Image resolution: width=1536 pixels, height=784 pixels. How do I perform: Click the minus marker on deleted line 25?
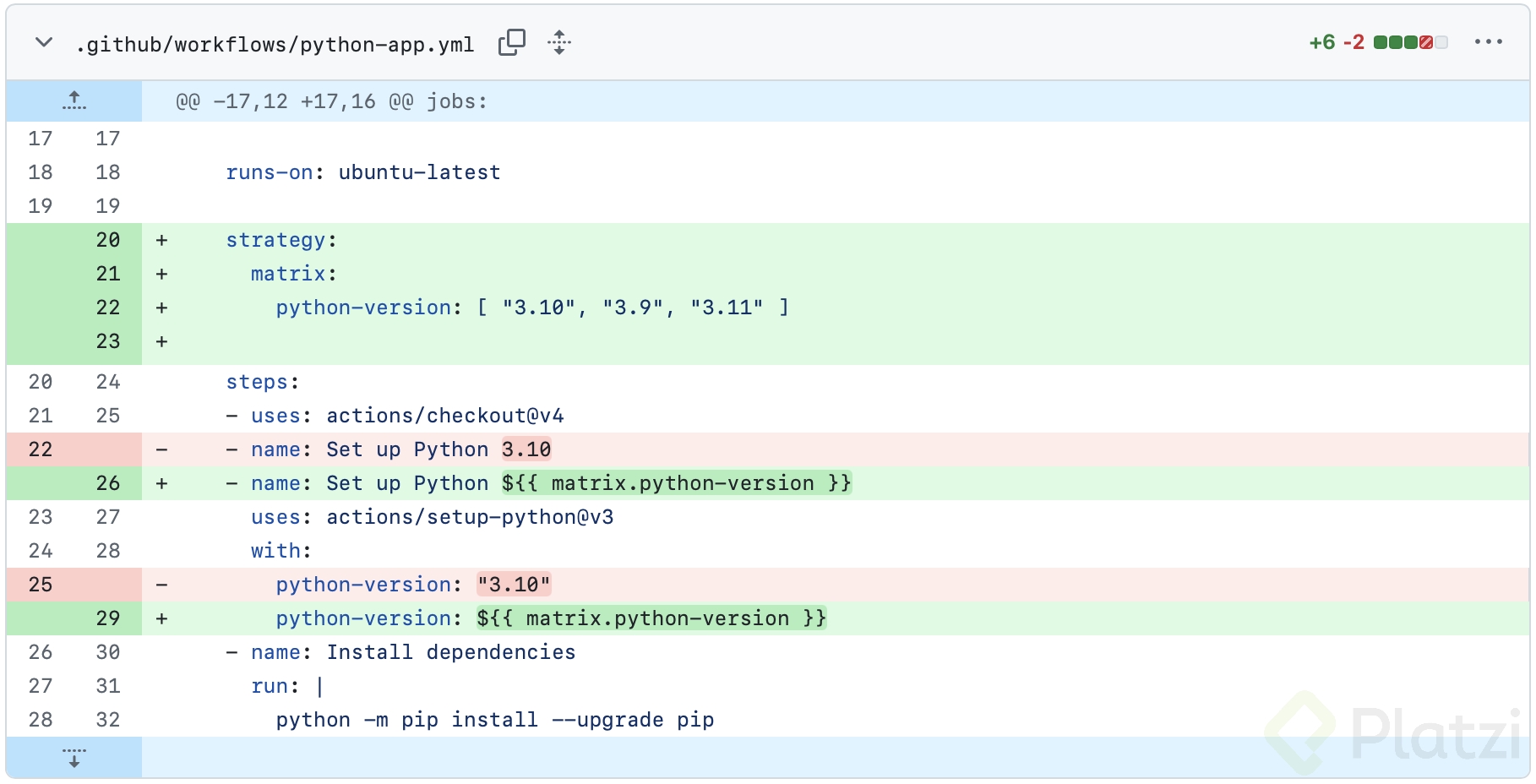point(161,585)
